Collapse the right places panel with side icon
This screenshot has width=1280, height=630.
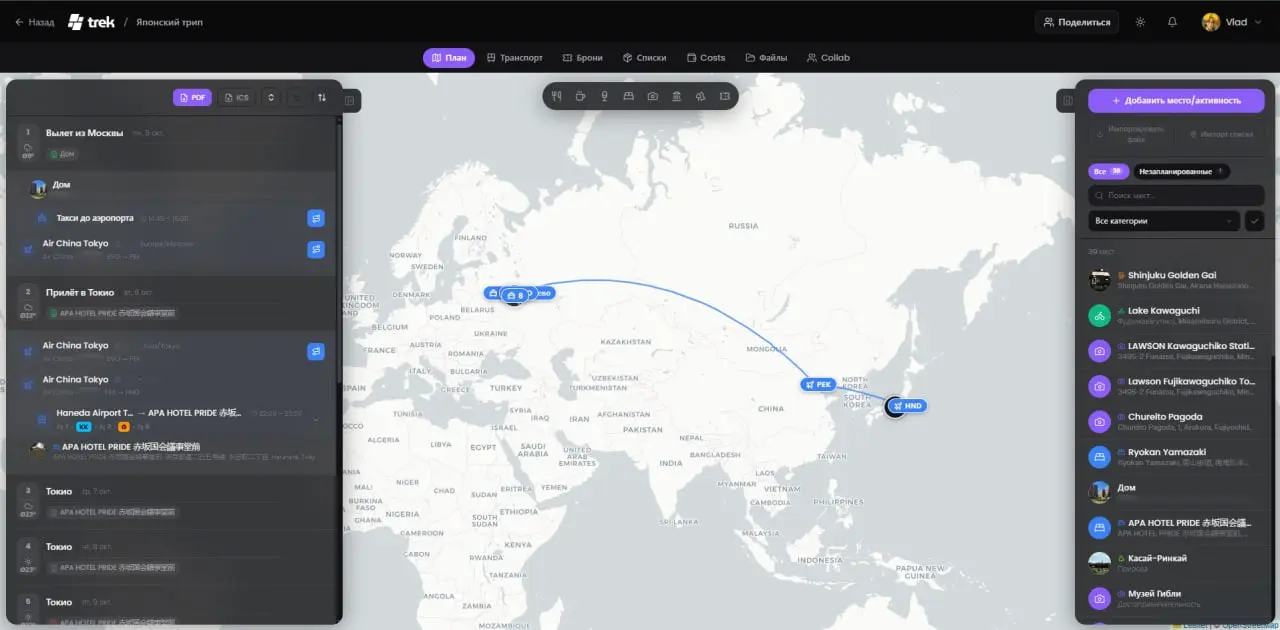(1067, 100)
